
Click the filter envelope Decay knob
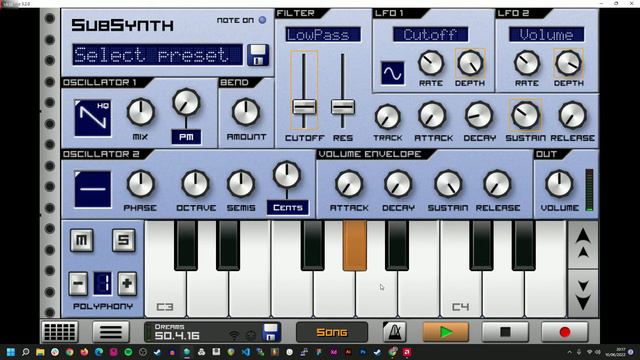[x=479, y=116]
